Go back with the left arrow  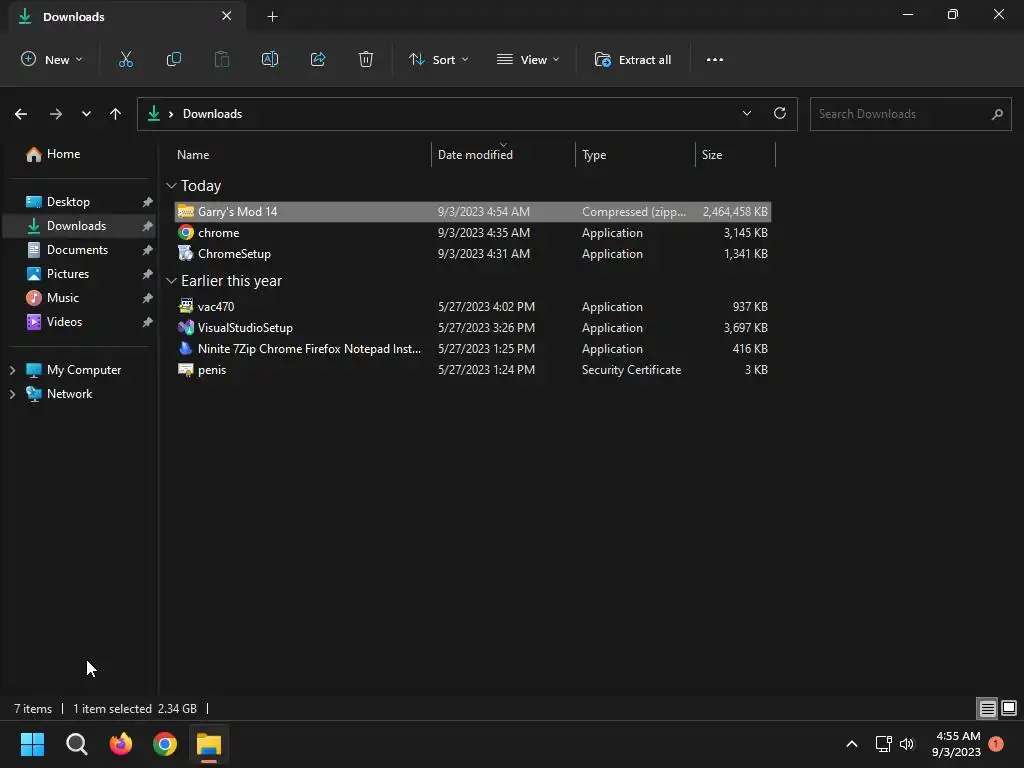tap(21, 114)
